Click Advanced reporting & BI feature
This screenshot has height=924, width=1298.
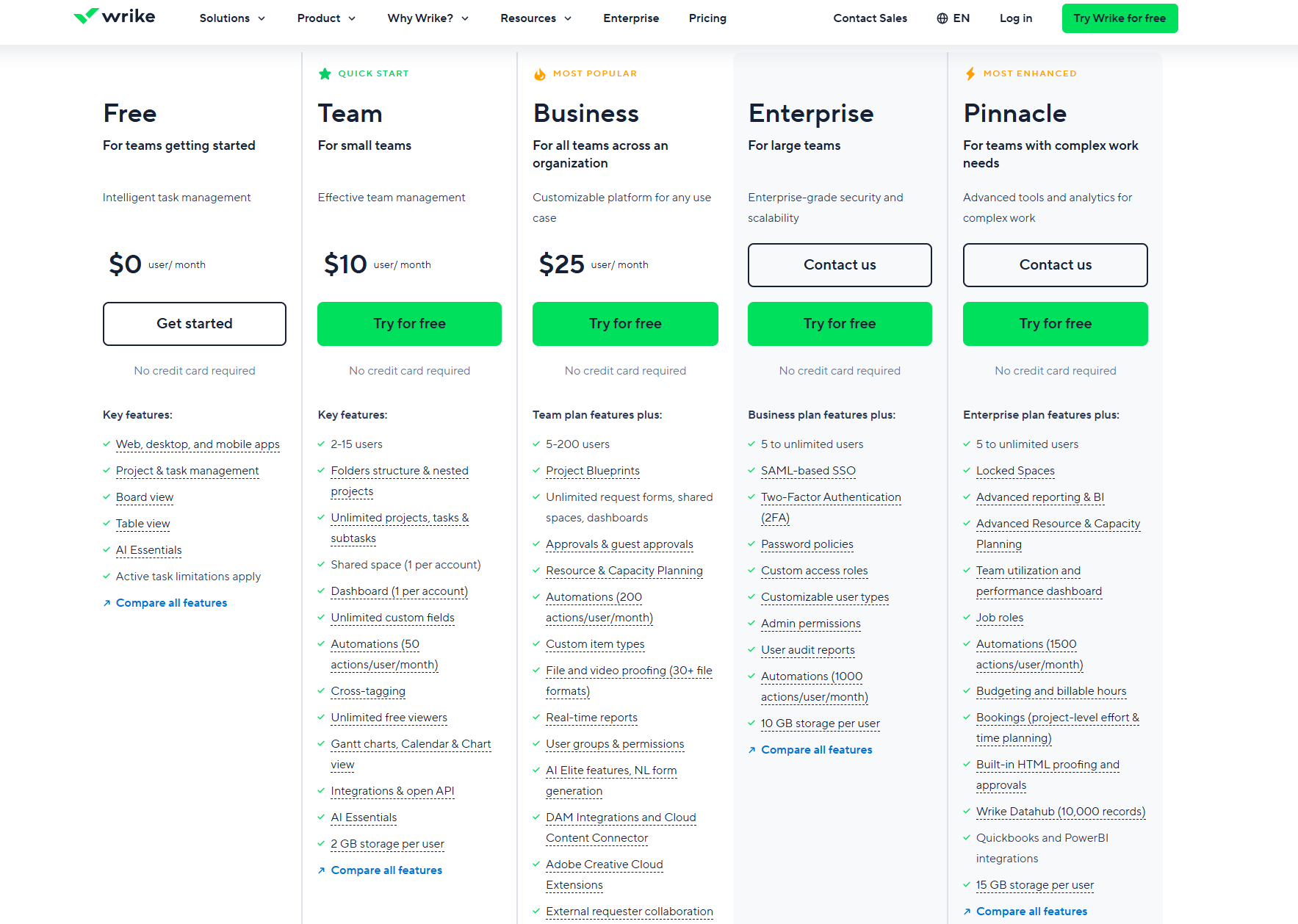point(1040,497)
